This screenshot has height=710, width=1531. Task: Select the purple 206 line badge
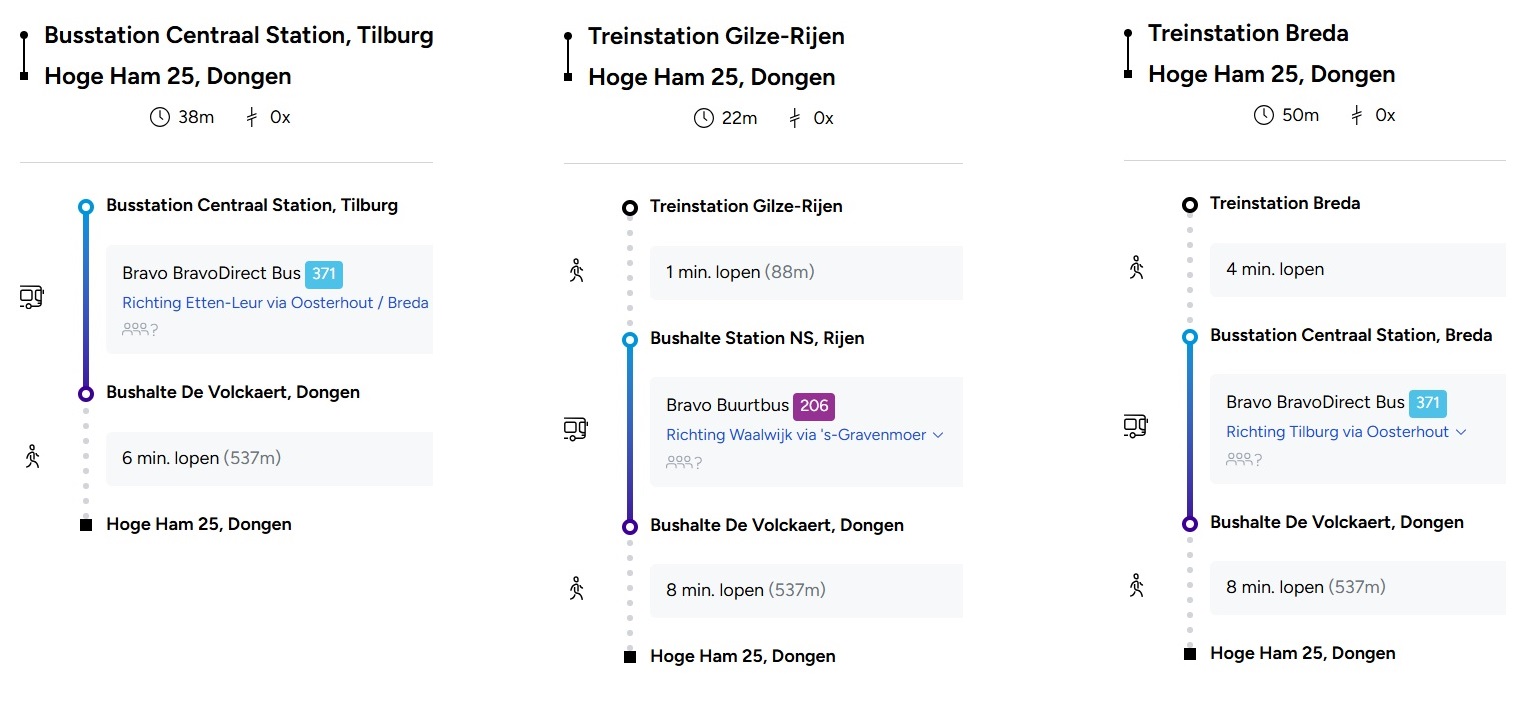coord(814,406)
